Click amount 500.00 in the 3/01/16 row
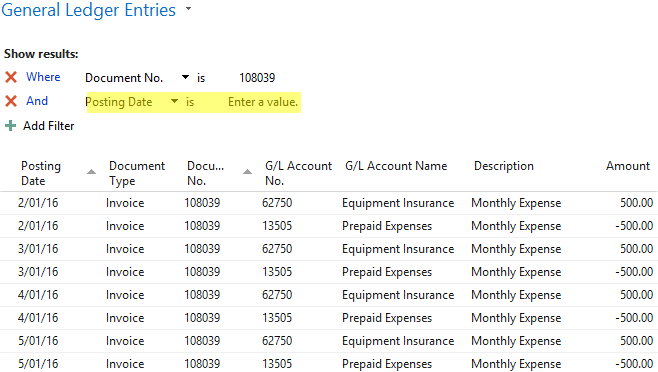The height and width of the screenshot is (372, 658). pyautogui.click(x=637, y=249)
